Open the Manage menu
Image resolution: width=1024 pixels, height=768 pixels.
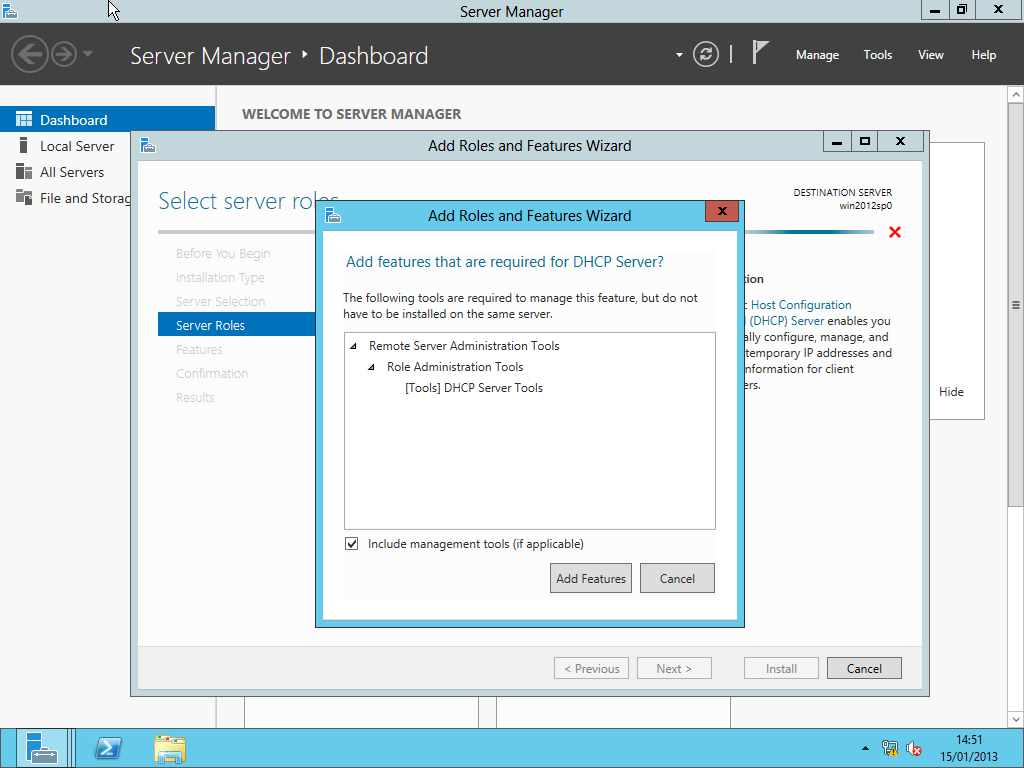pos(817,55)
